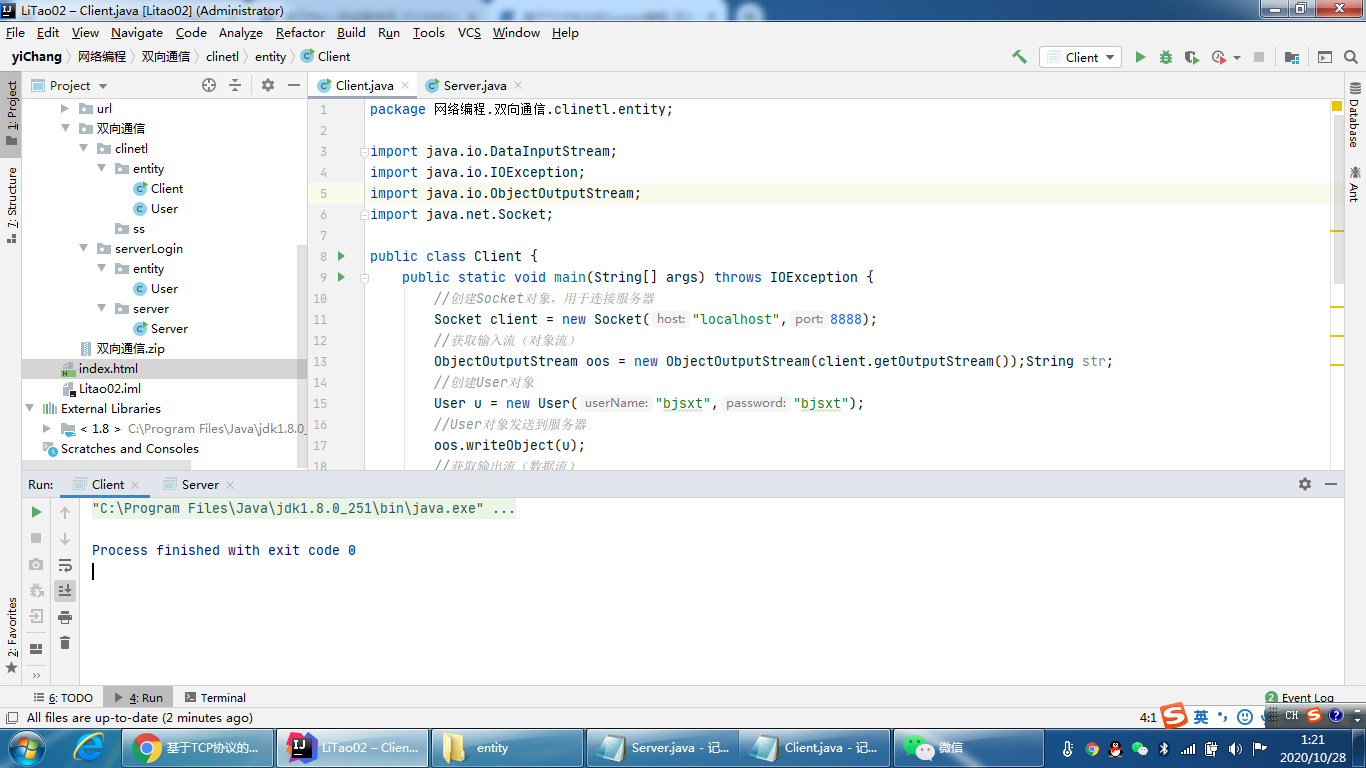Click the Up the Stack Trace arrow

click(65, 512)
